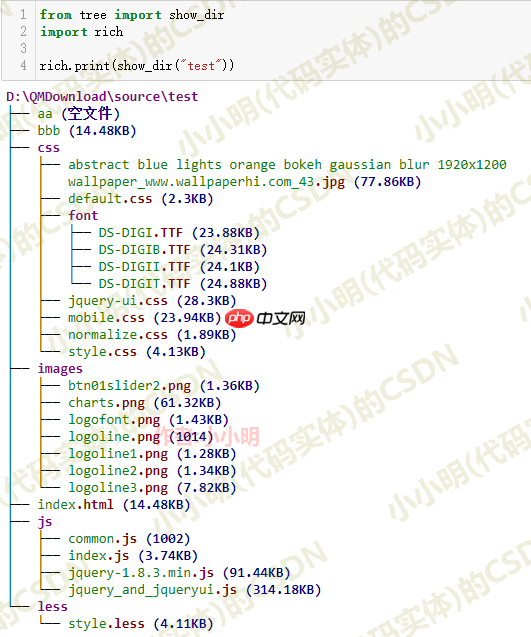Image resolution: width=531 pixels, height=637 pixels.
Task: Click the jquery_and_jqueryui.js entry
Action: 195,590
